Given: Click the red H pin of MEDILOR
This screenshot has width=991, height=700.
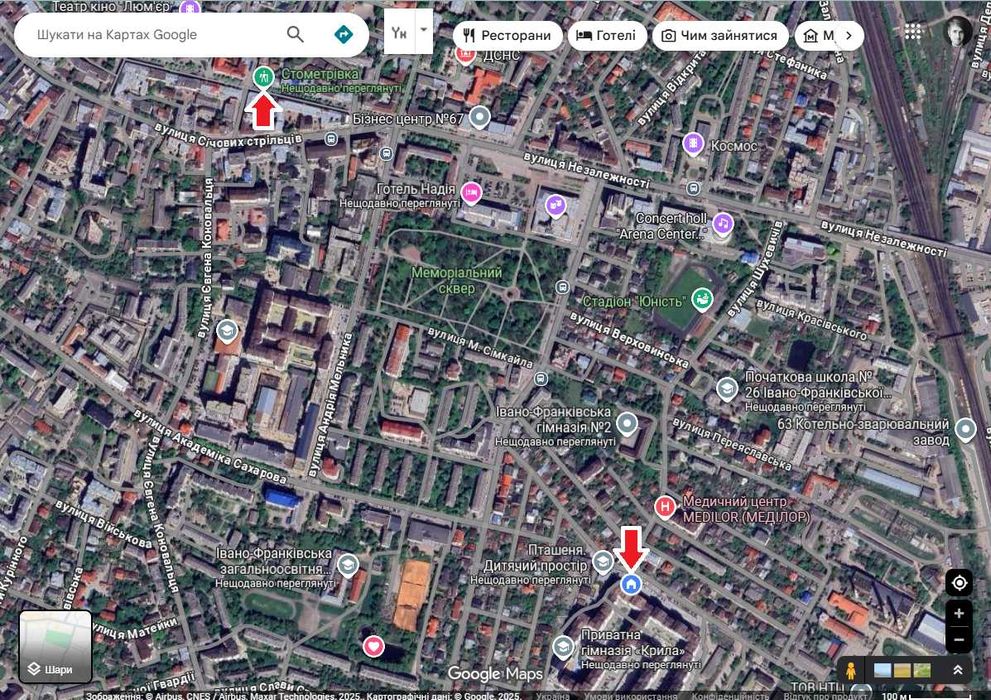Looking at the screenshot, I should click(x=664, y=507).
